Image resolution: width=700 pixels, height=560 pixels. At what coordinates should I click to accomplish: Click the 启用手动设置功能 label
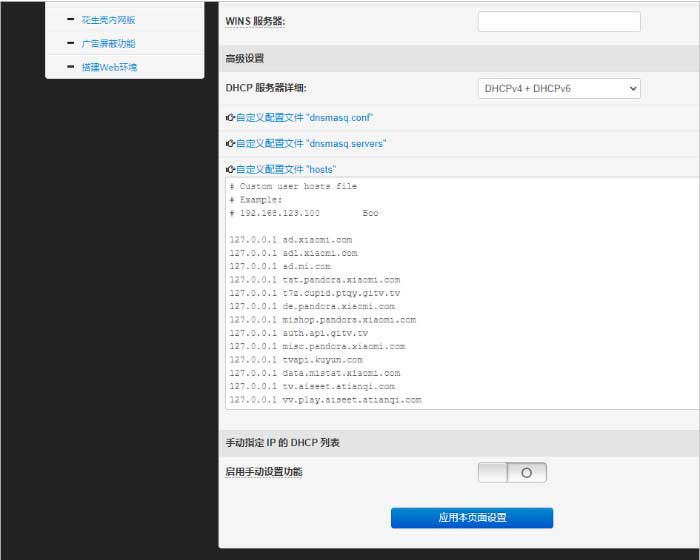[264, 472]
